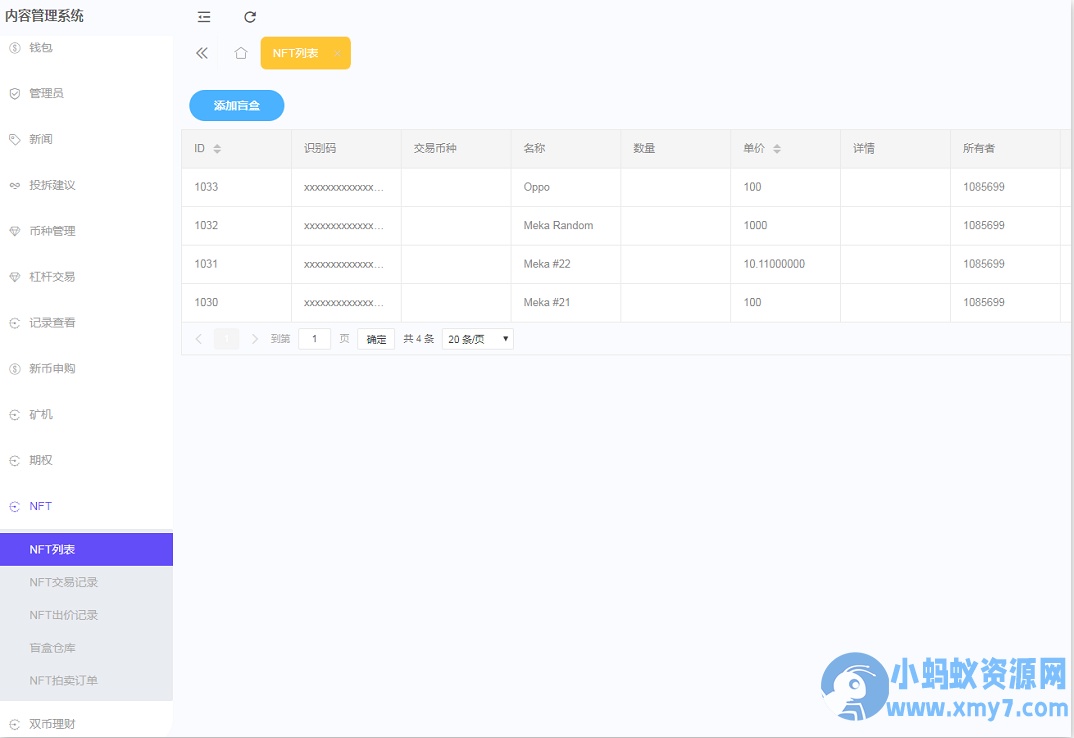This screenshot has width=1074, height=738.
Task: Click the 确定 pagination button
Action: [376, 339]
